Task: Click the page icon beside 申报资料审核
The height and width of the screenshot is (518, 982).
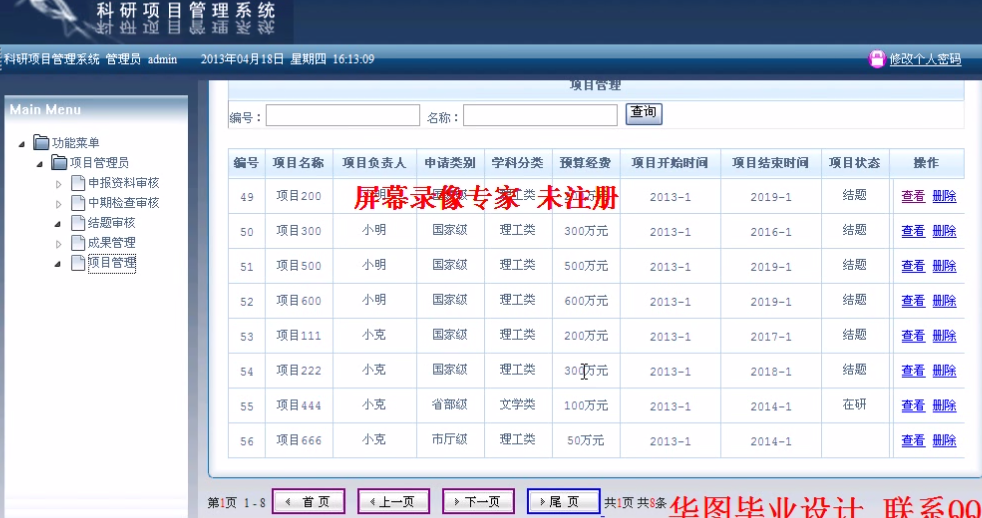Action: (x=78, y=183)
